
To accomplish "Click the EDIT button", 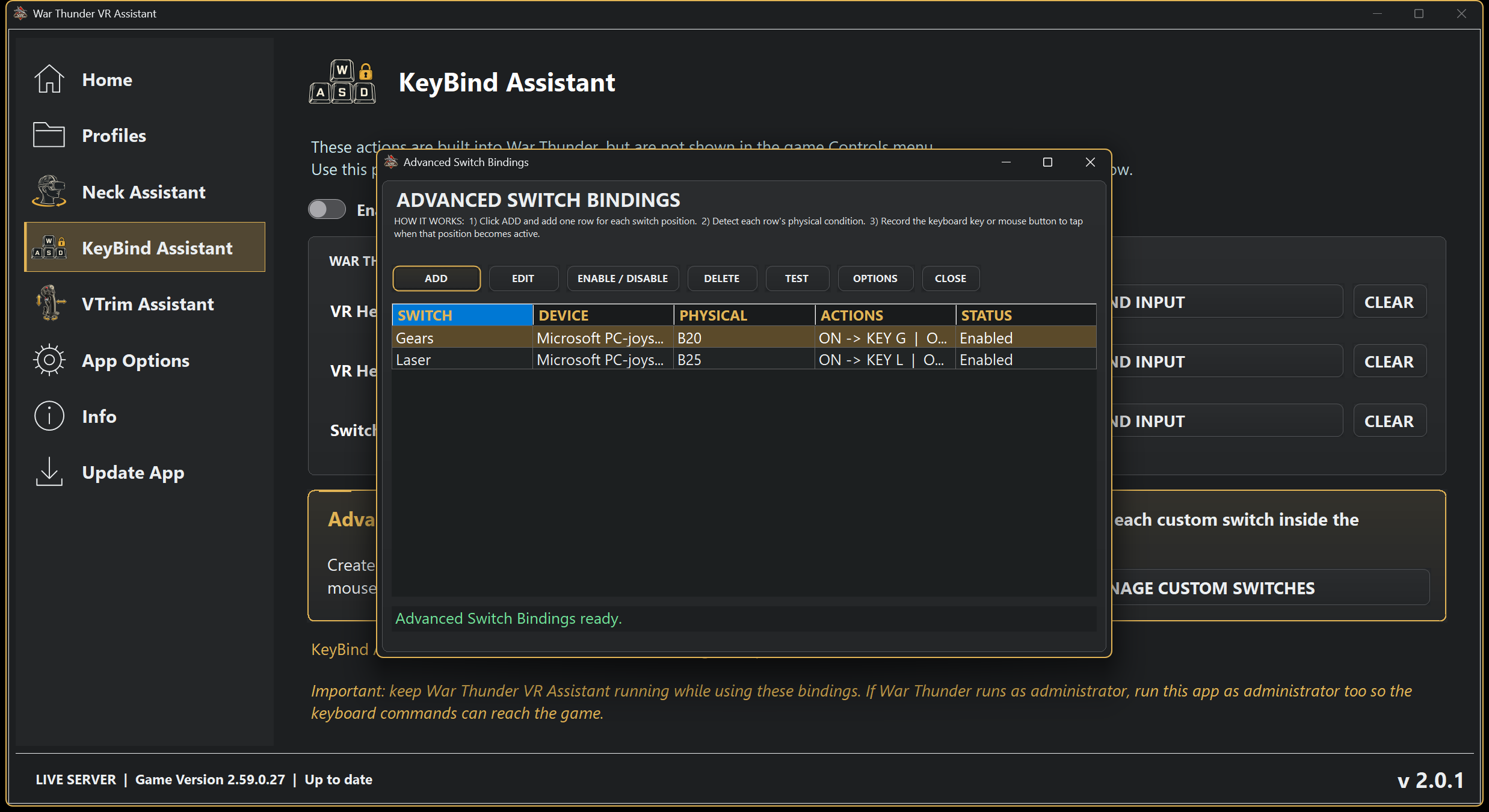I will pos(523,278).
